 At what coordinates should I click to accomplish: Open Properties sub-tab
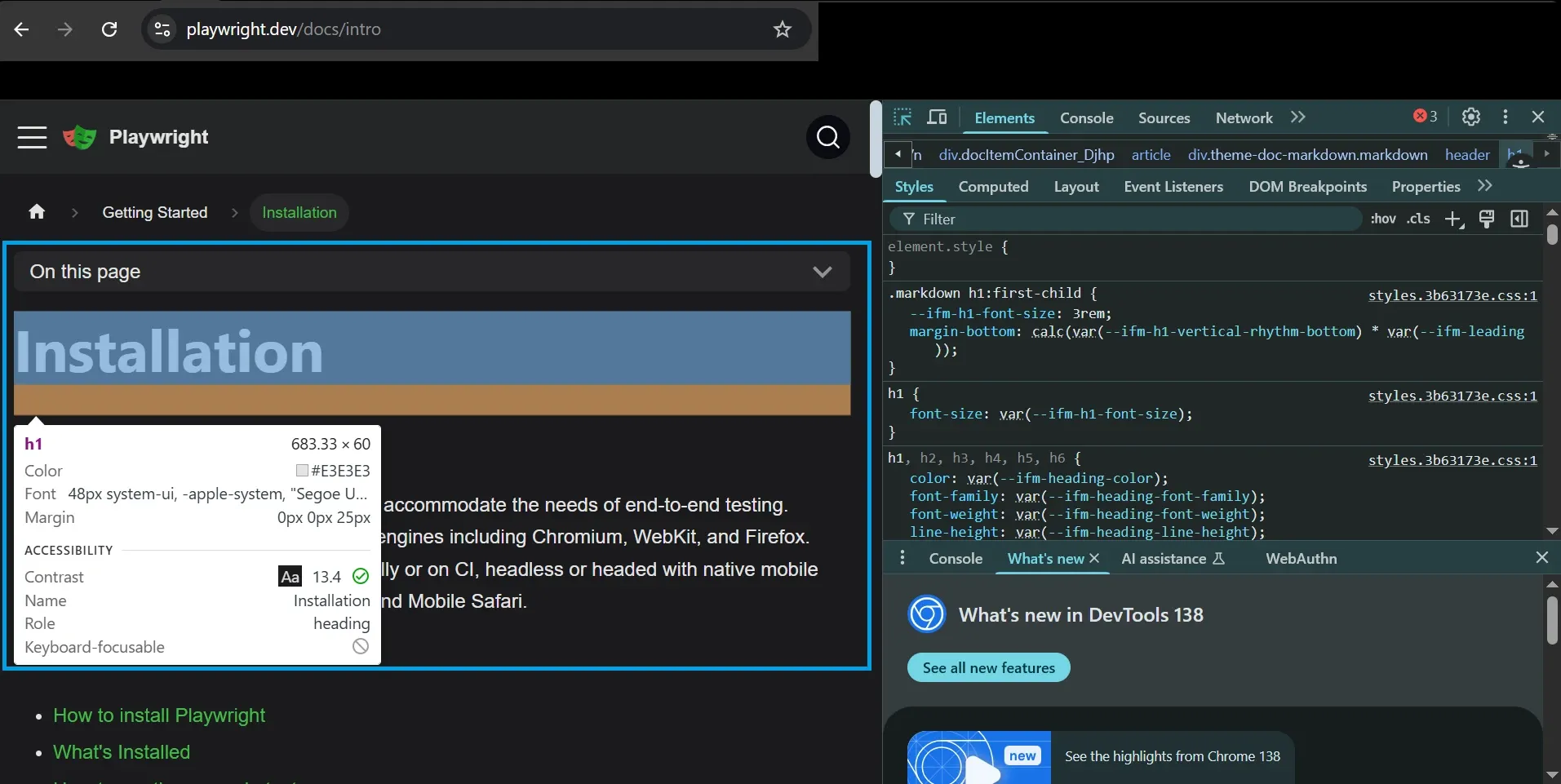click(1426, 187)
